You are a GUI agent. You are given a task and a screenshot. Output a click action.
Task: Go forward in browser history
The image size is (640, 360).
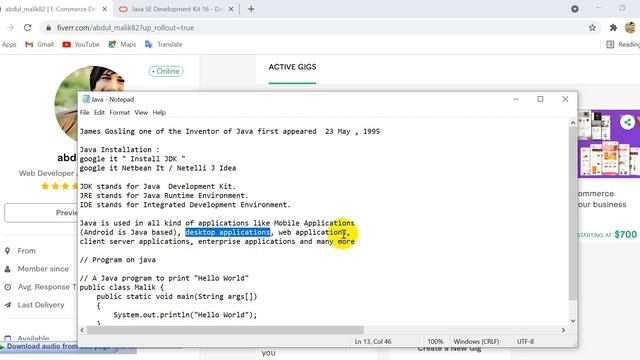point(11,28)
